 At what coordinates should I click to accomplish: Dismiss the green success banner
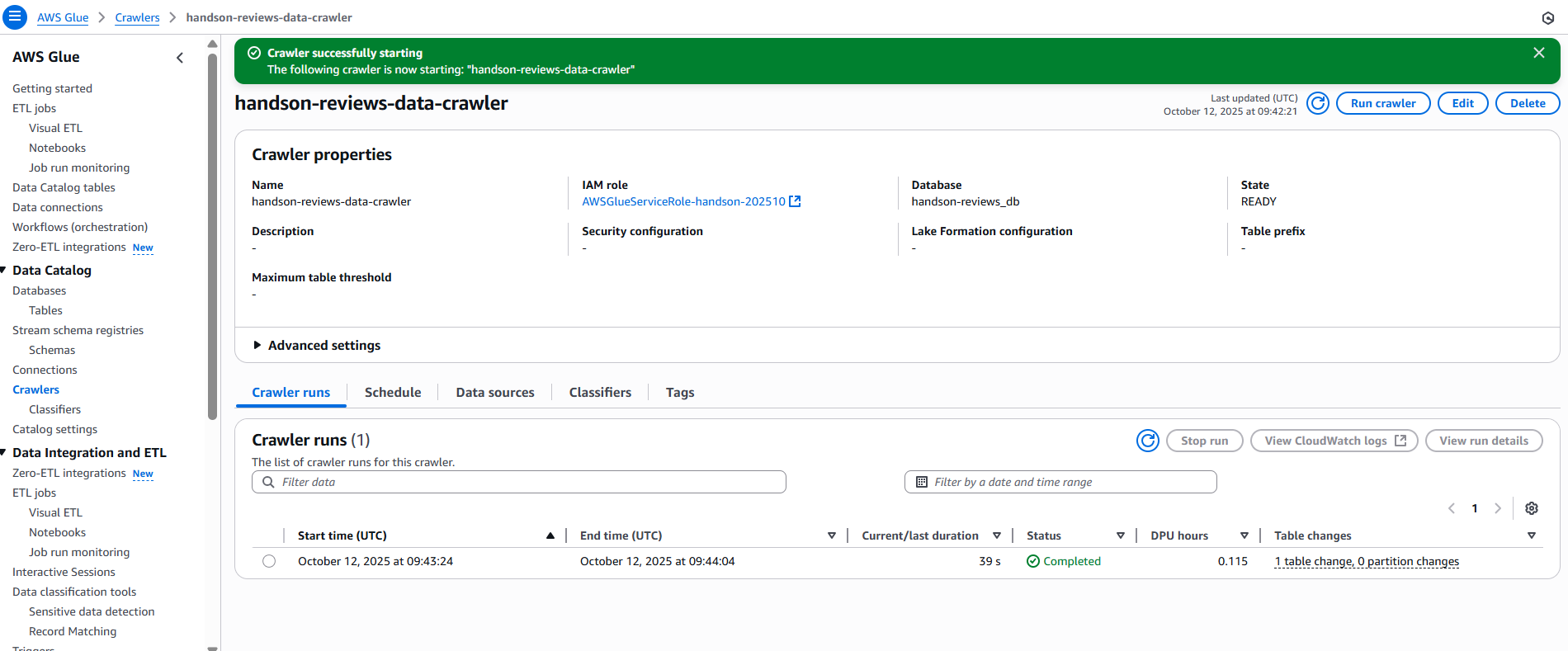point(1538,53)
